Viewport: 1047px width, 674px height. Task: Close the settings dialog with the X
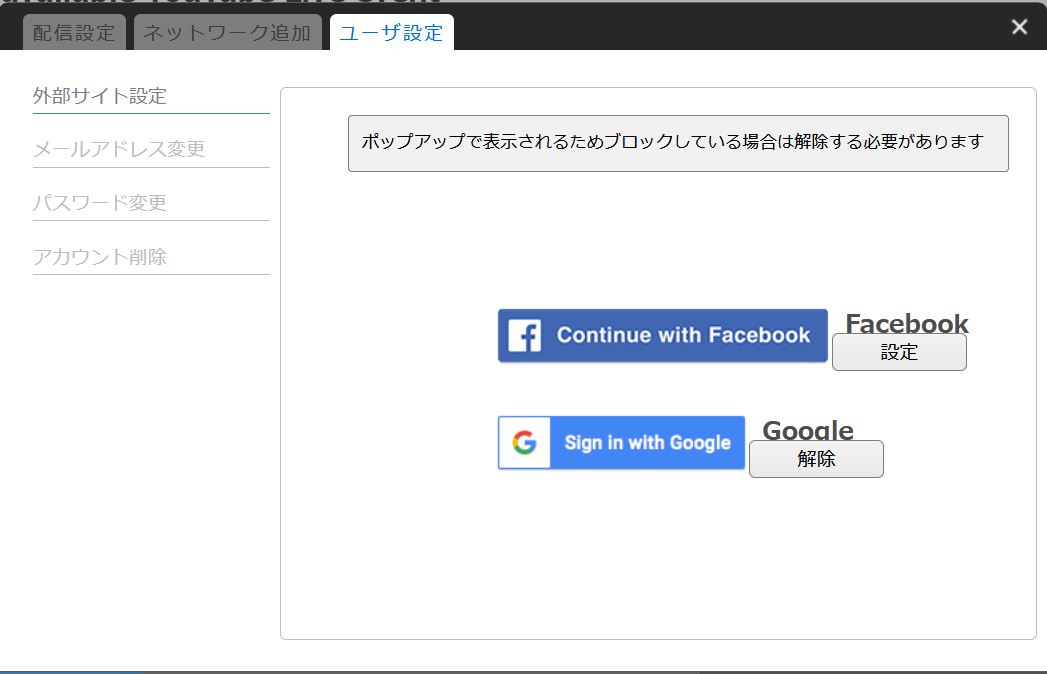point(1019,27)
